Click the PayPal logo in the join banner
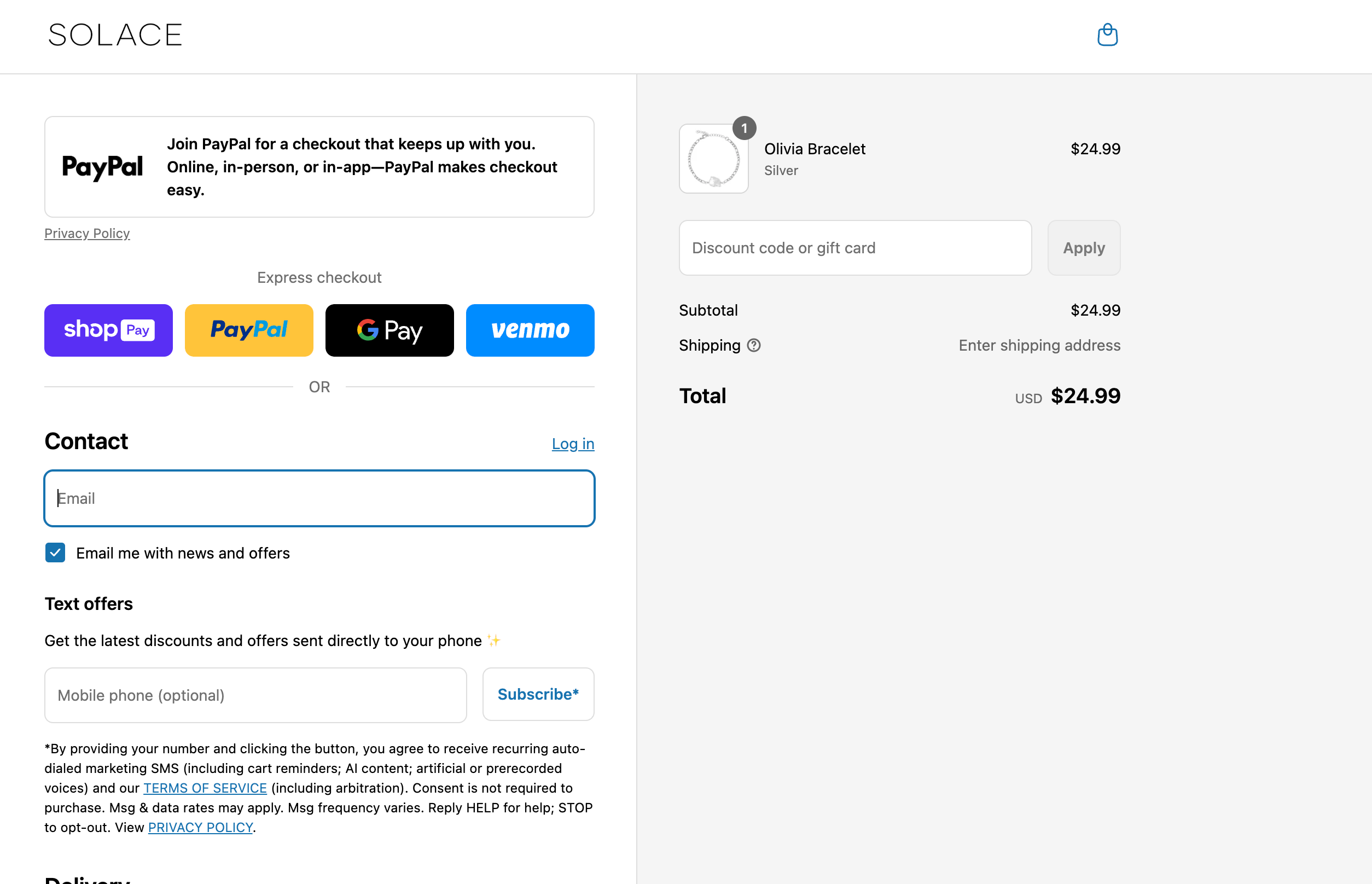 click(102, 167)
